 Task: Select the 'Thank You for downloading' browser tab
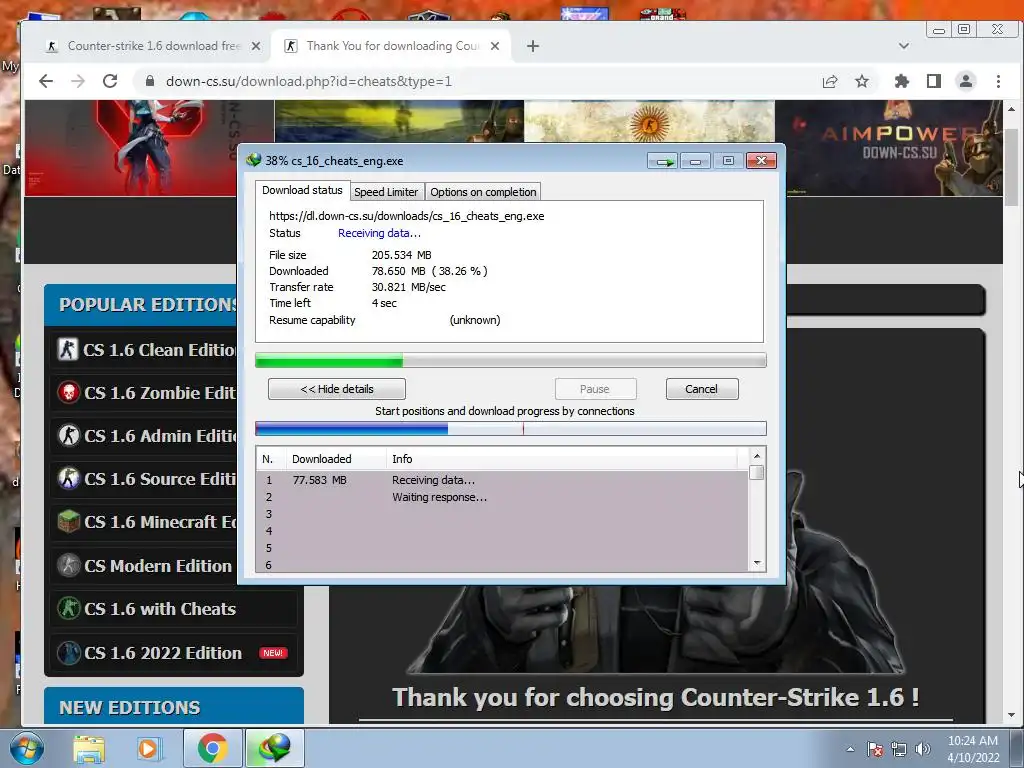[x=392, y=46]
